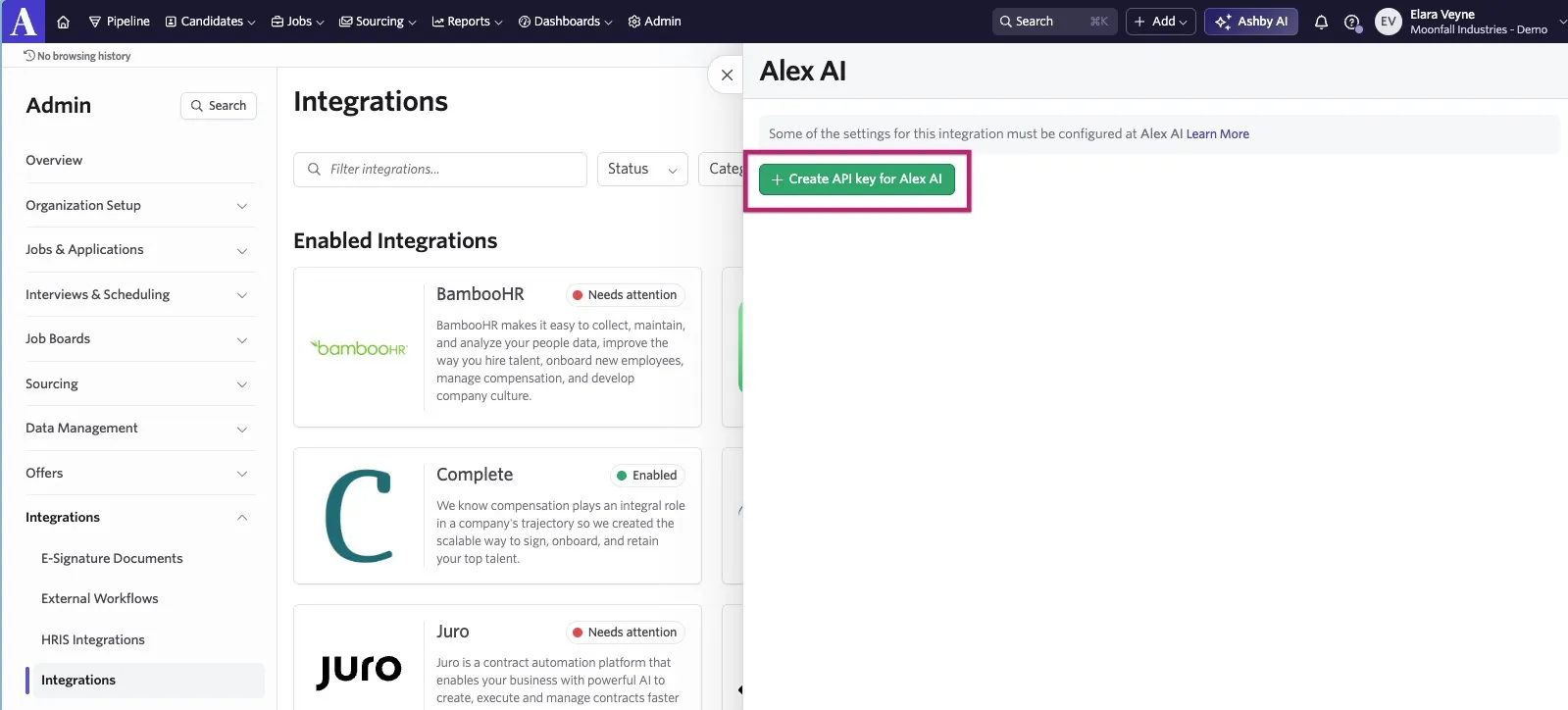The image size is (1568, 710).
Task: Click BambooHR Needs attention status badge
Action: coord(625,295)
